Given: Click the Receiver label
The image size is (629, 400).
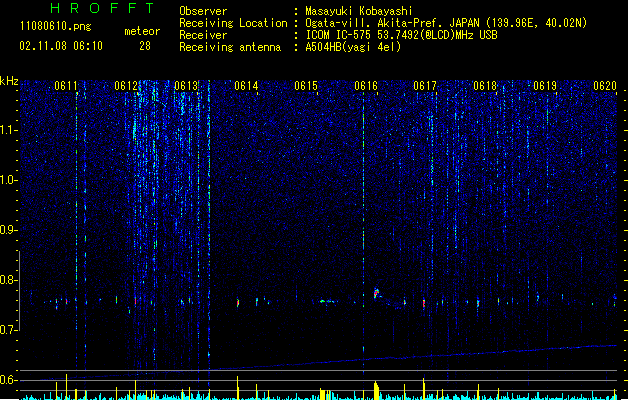Looking at the screenshot, I should 203,35.
